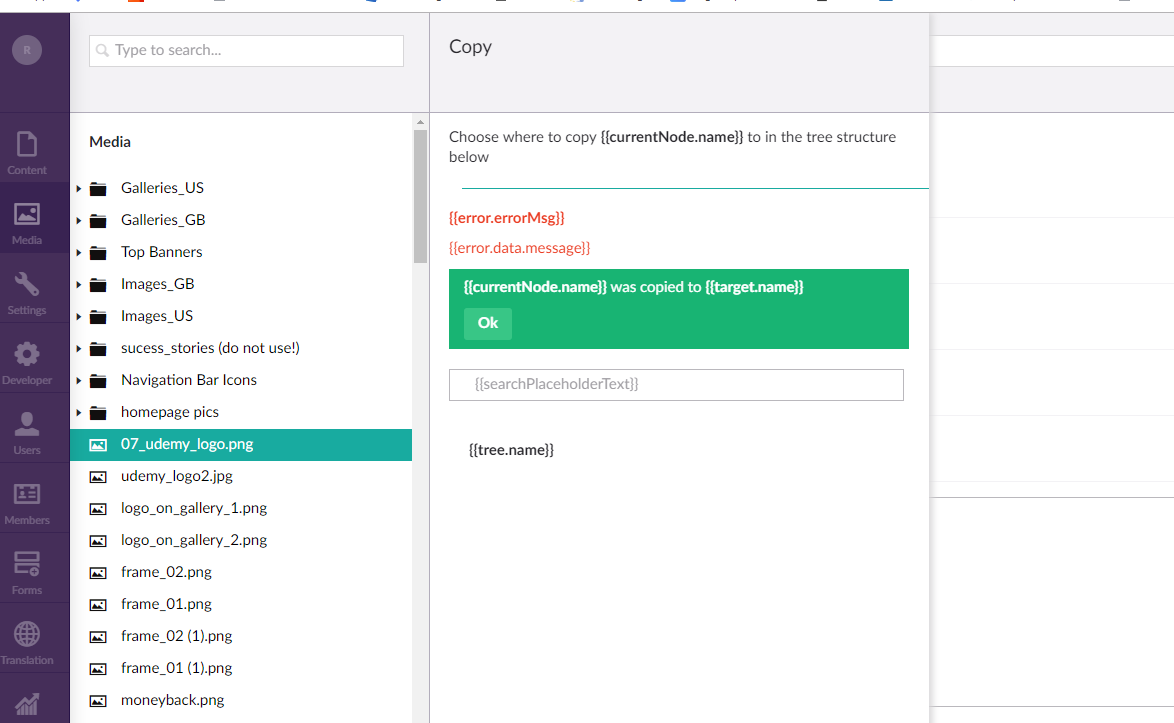Expand the Galleries_US folder
Screen dimensions: 1174x723
[x=79, y=189]
